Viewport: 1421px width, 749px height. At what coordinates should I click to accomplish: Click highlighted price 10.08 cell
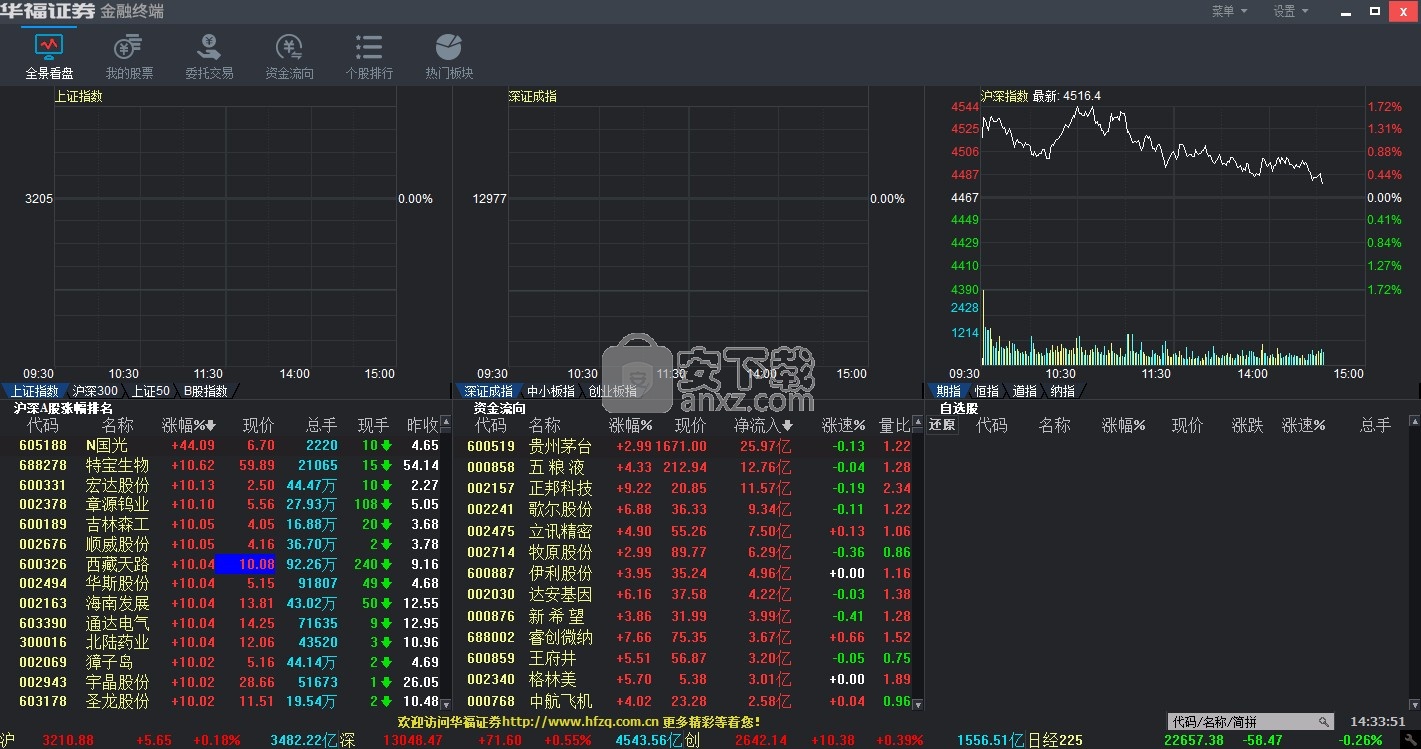pos(246,564)
